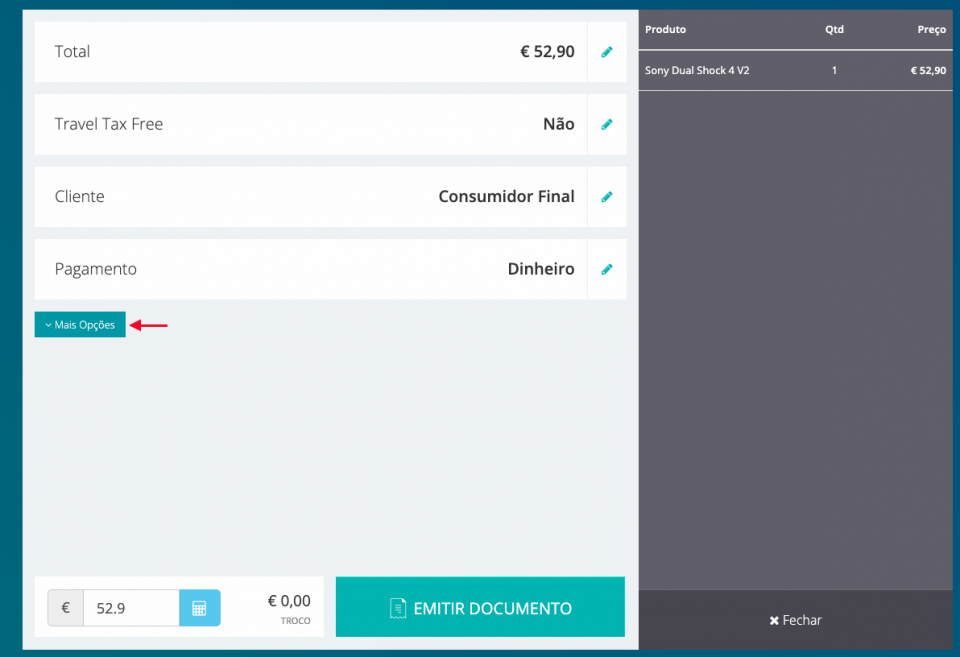Click the Travel Tax Free value Não

(x=558, y=125)
